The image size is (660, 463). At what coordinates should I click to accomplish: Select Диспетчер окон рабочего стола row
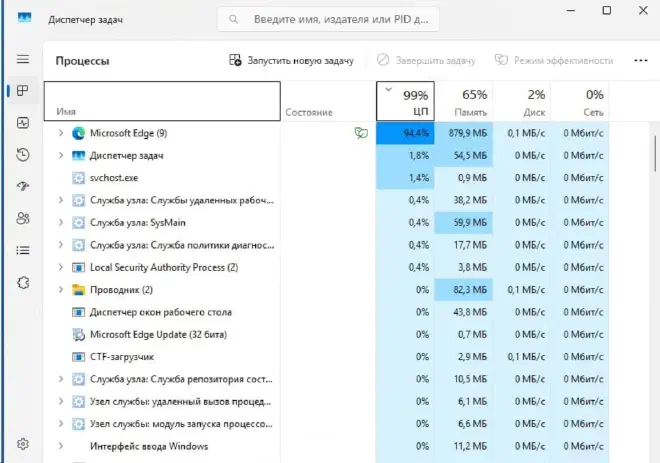pyautogui.click(x=326, y=312)
